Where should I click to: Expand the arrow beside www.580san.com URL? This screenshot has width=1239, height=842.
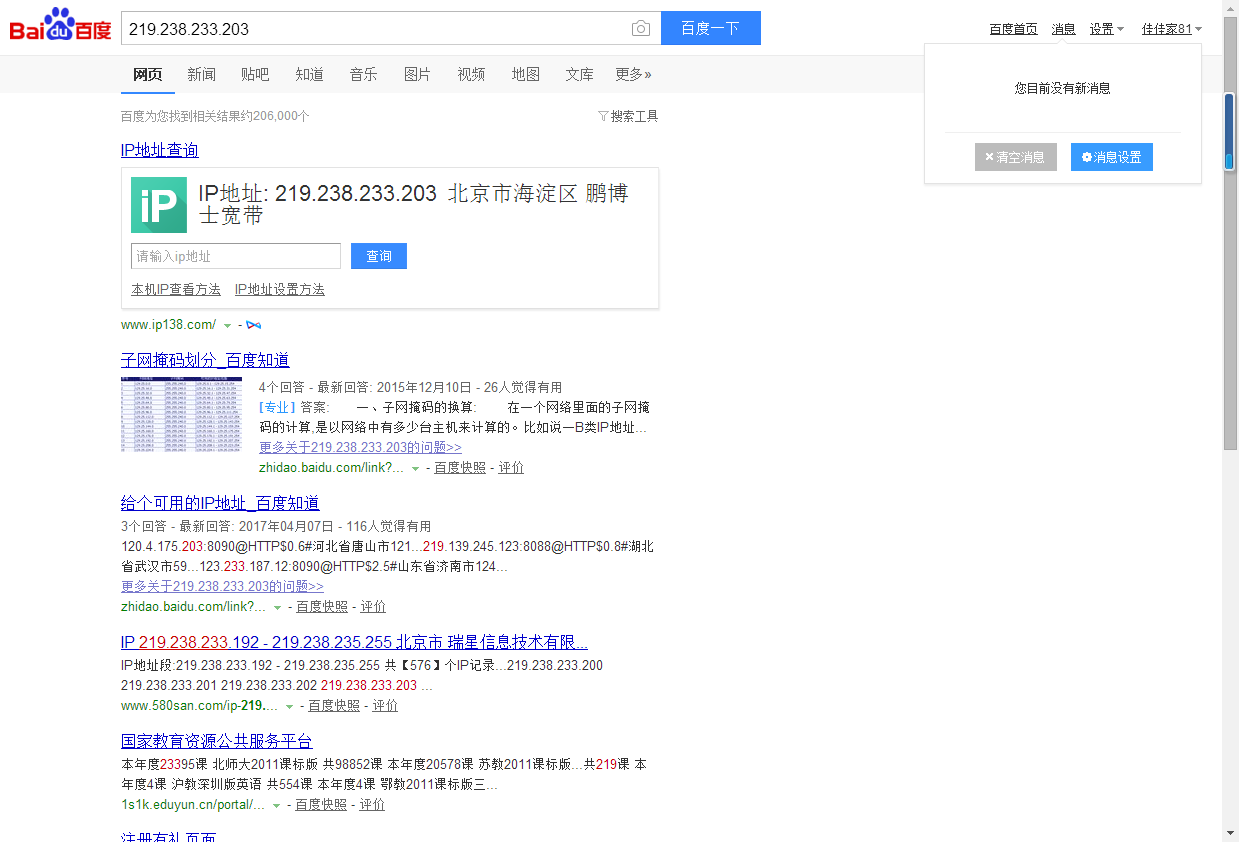point(290,706)
